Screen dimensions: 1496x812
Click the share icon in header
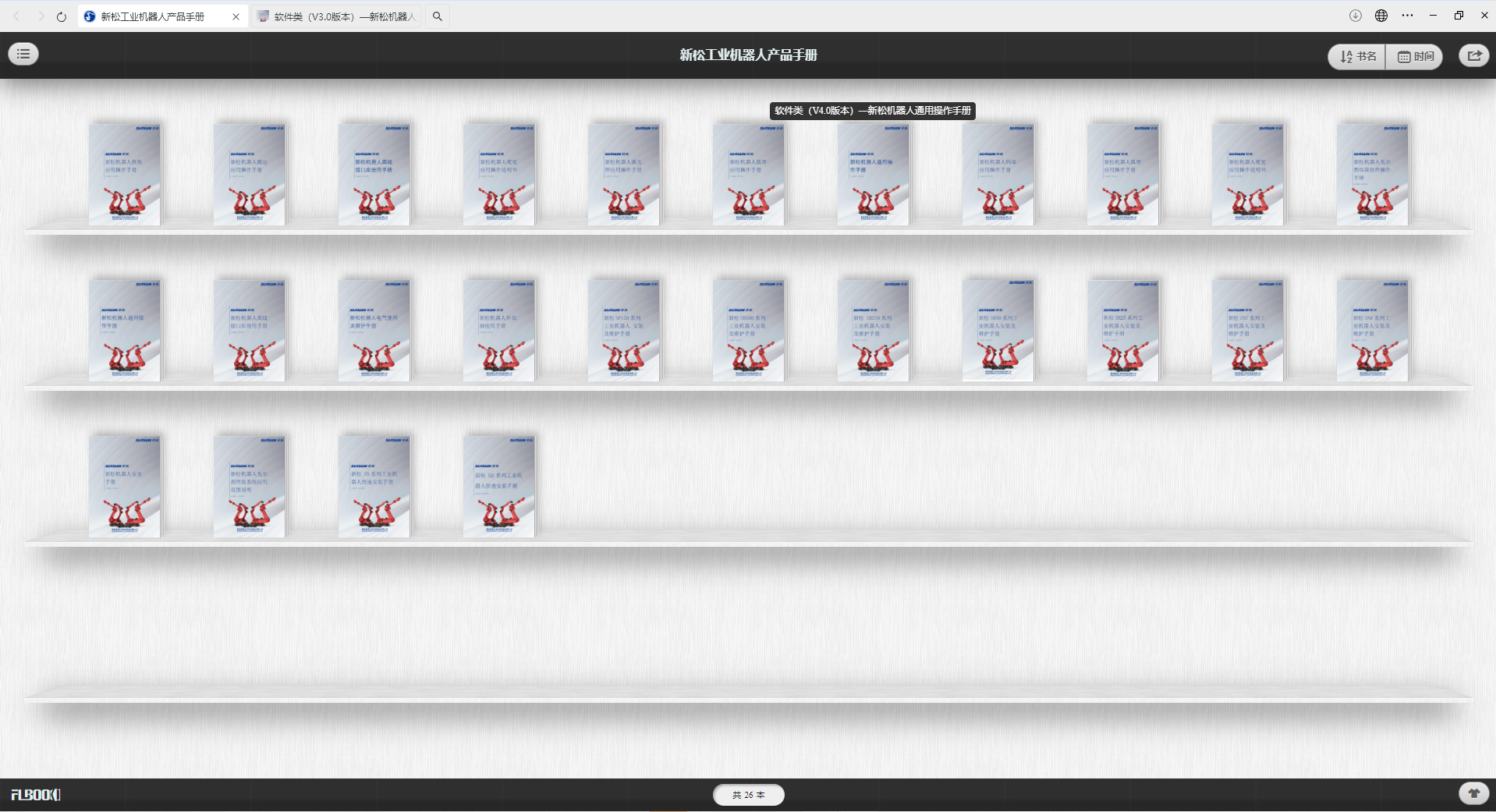click(x=1473, y=55)
